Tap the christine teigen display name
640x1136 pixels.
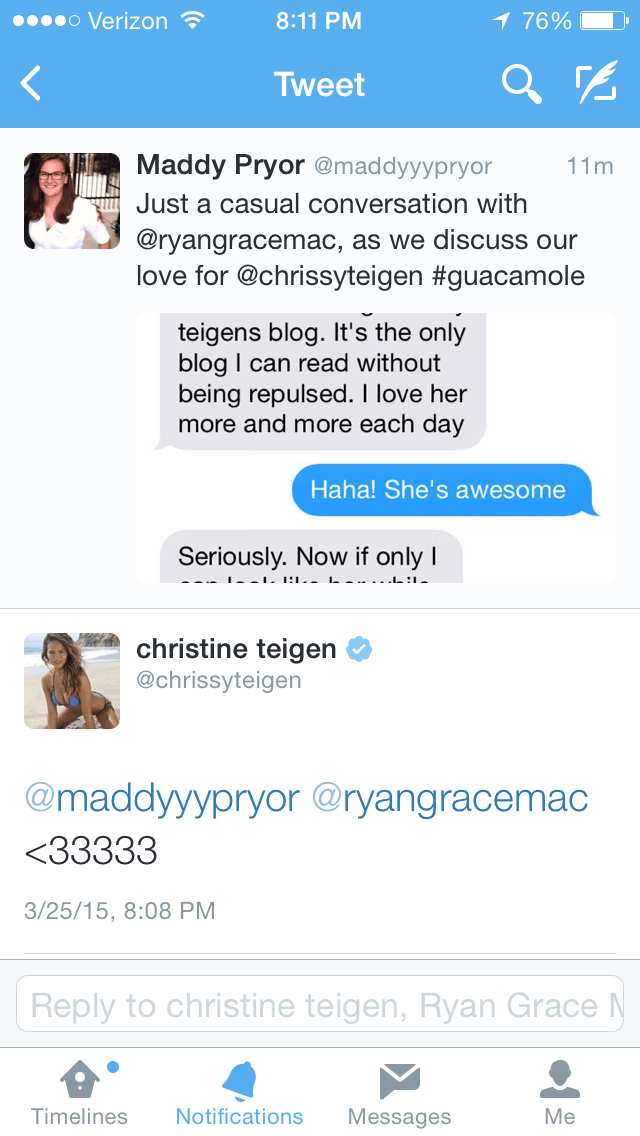[x=236, y=649]
